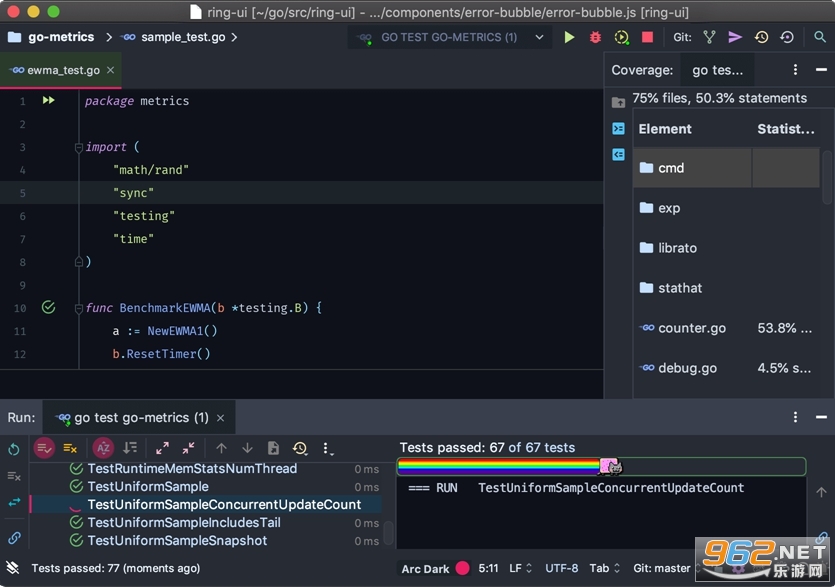
Task: Start debugging with the red bug icon
Action: (x=595, y=37)
